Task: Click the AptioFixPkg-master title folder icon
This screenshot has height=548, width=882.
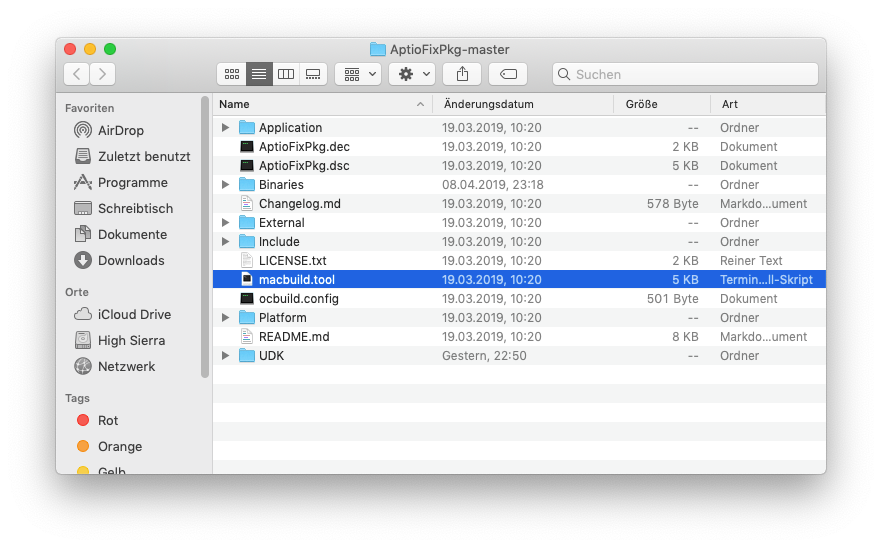Action: 377,50
